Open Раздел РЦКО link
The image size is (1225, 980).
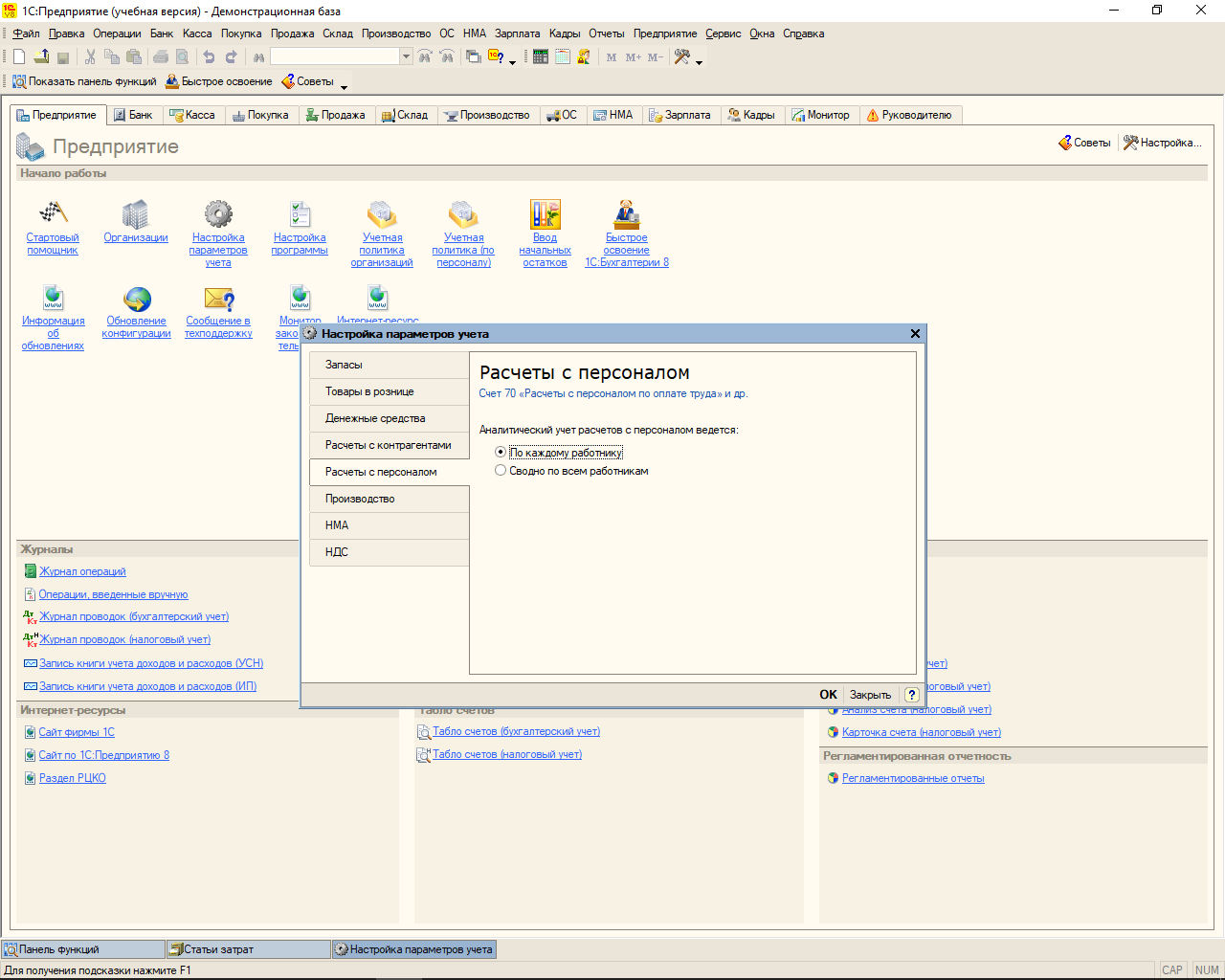(72, 778)
